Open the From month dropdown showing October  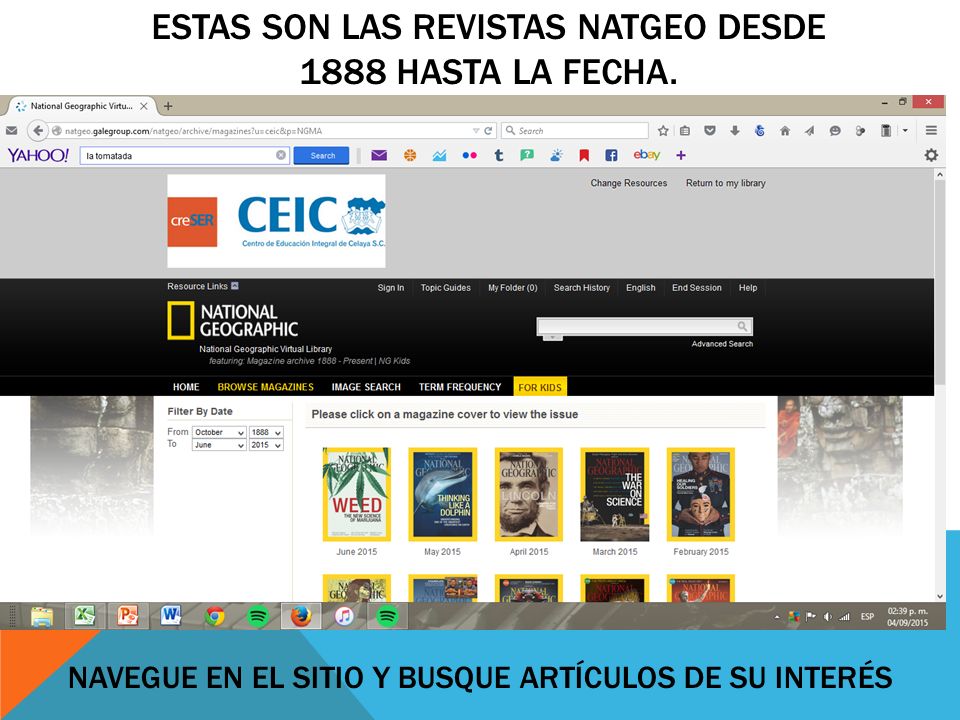click(219, 432)
